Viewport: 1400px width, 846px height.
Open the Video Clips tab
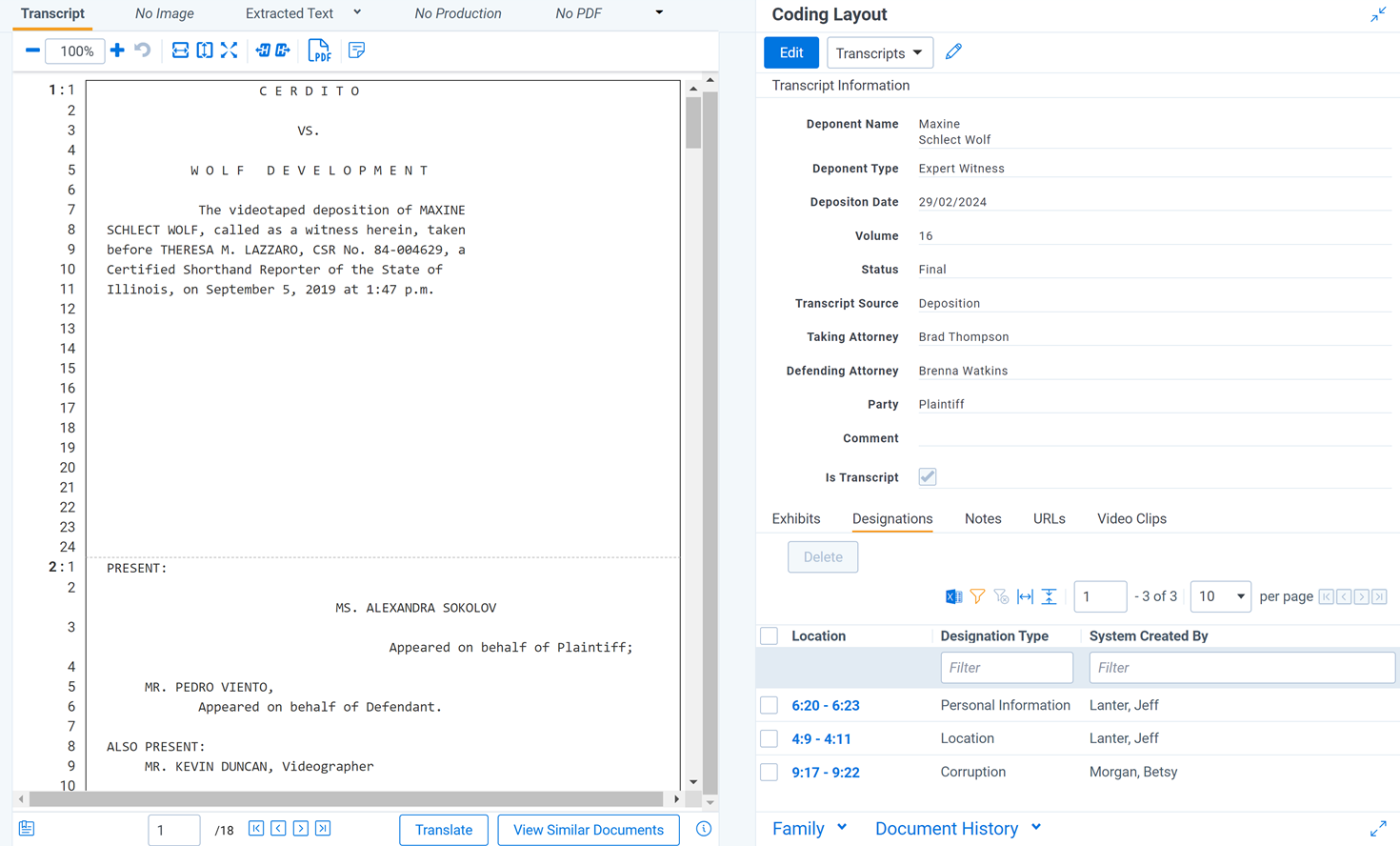(1131, 518)
